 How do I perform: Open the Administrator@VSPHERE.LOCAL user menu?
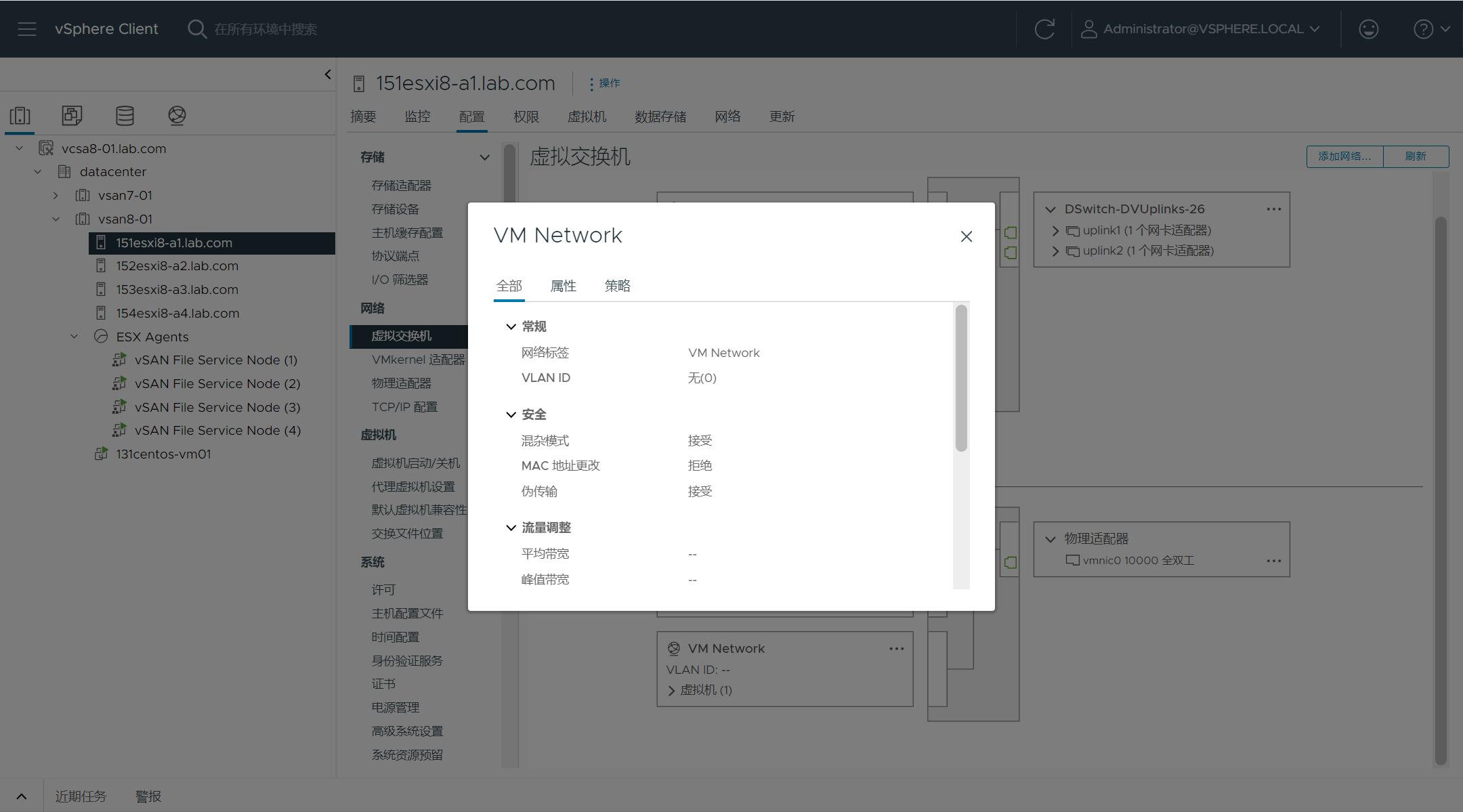tap(1200, 29)
